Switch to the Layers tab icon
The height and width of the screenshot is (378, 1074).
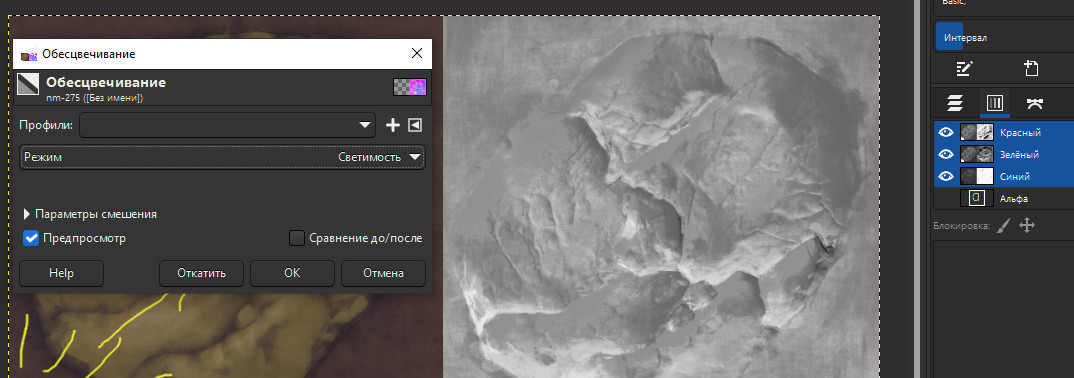tap(955, 103)
